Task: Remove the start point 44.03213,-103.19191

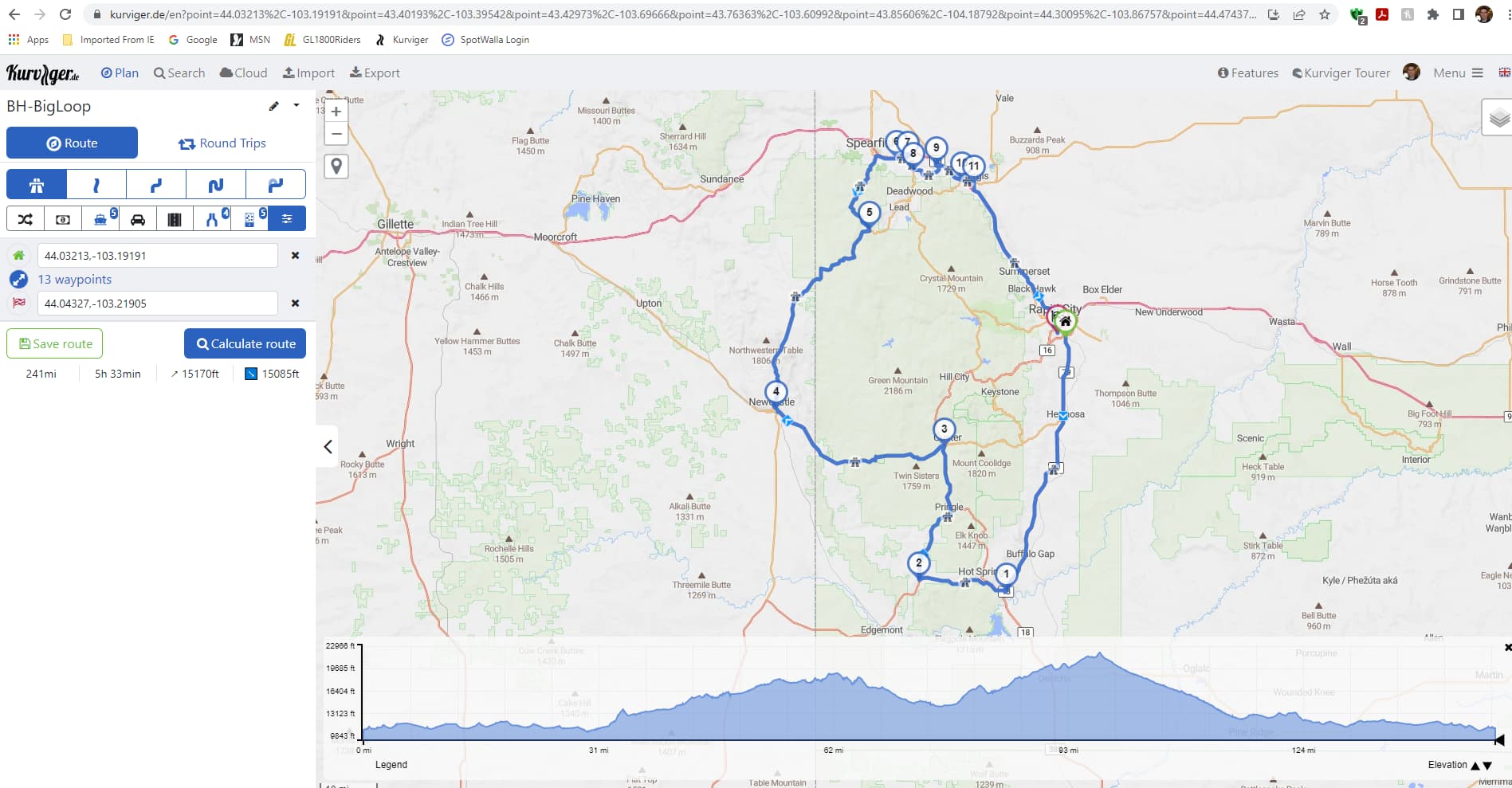Action: (x=295, y=256)
